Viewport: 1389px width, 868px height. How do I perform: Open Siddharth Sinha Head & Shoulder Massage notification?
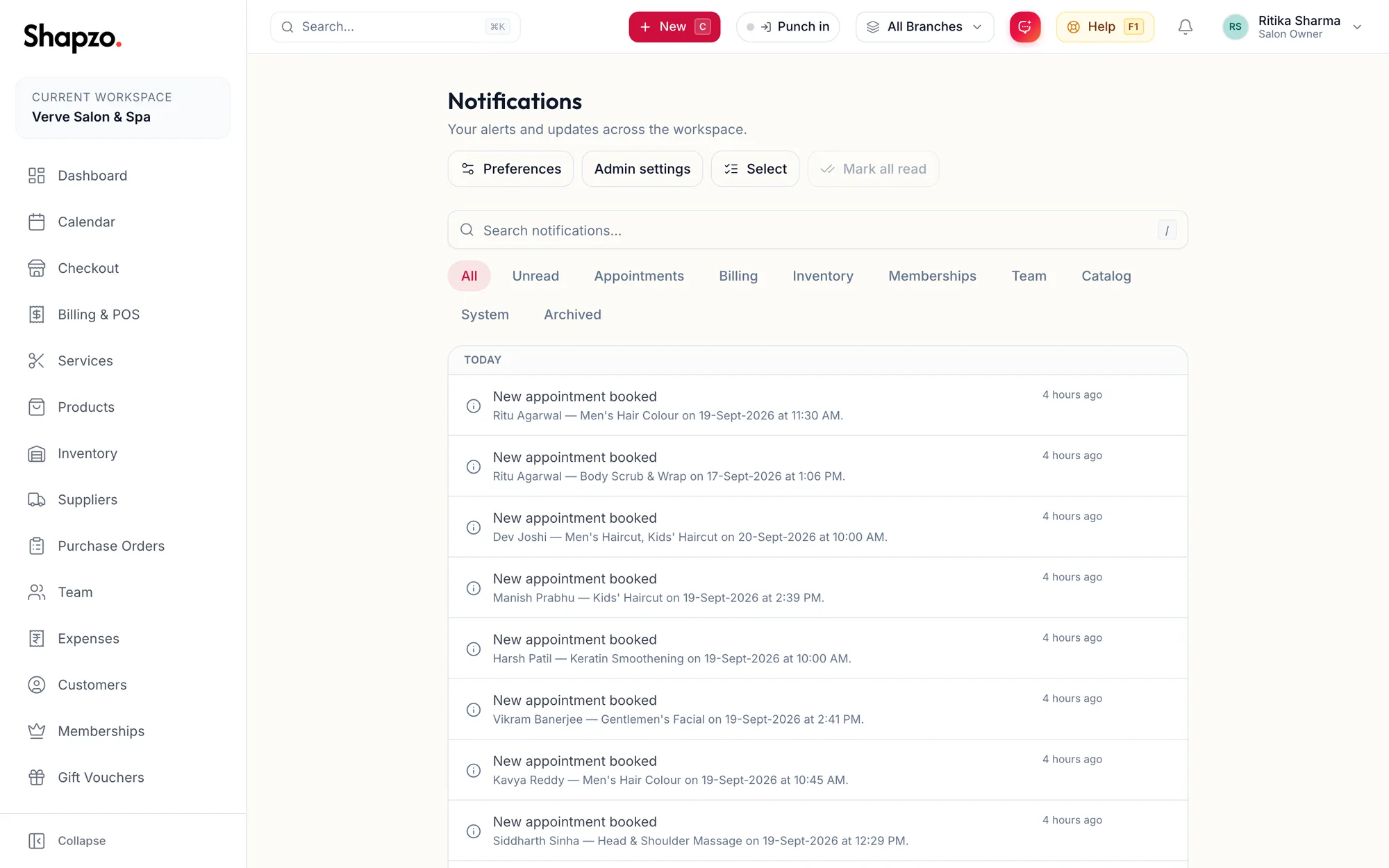[817, 831]
